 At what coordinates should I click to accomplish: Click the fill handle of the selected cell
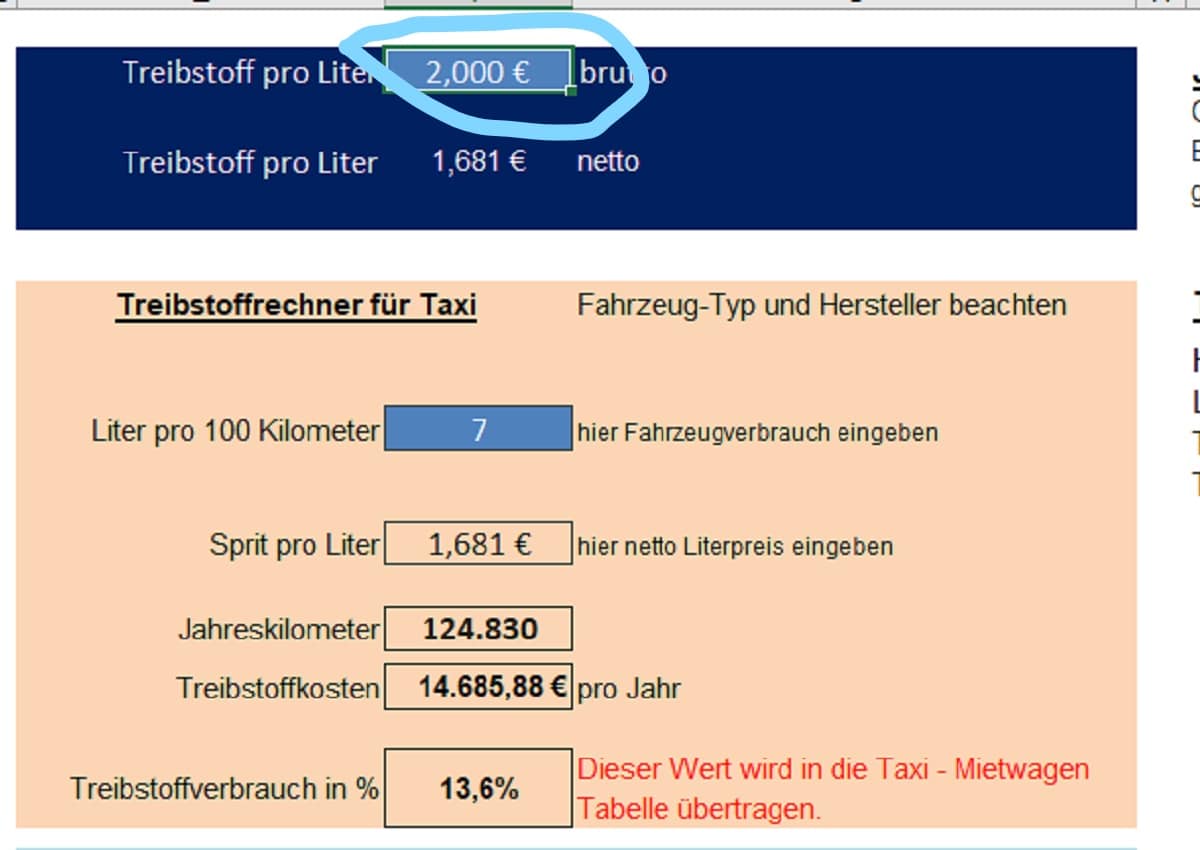[x=571, y=92]
